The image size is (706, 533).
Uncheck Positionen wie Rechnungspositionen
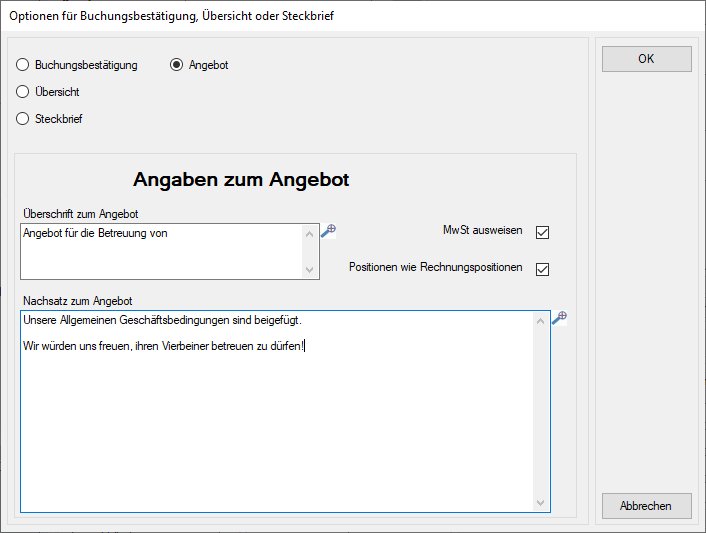[543, 269]
